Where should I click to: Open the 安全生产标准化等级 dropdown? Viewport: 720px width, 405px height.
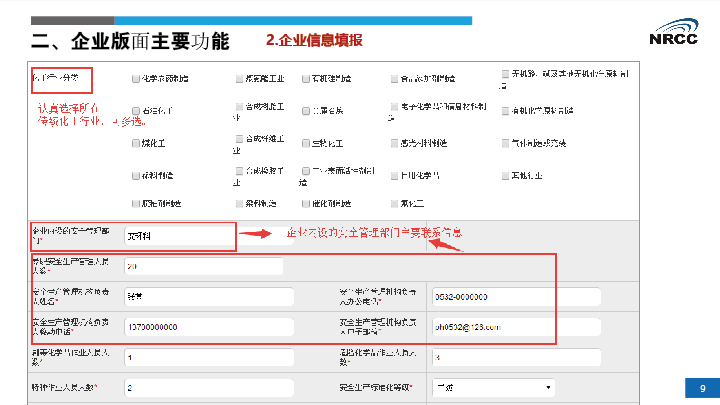(492, 386)
